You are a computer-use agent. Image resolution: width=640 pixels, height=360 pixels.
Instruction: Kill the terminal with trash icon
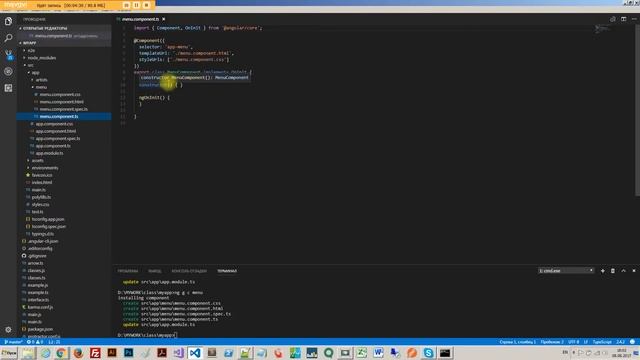coord(613,271)
